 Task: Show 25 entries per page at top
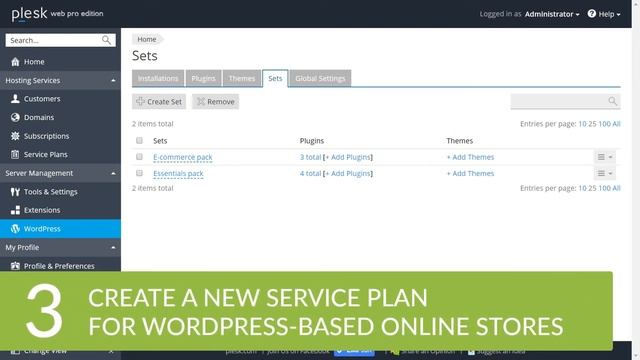[592, 124]
